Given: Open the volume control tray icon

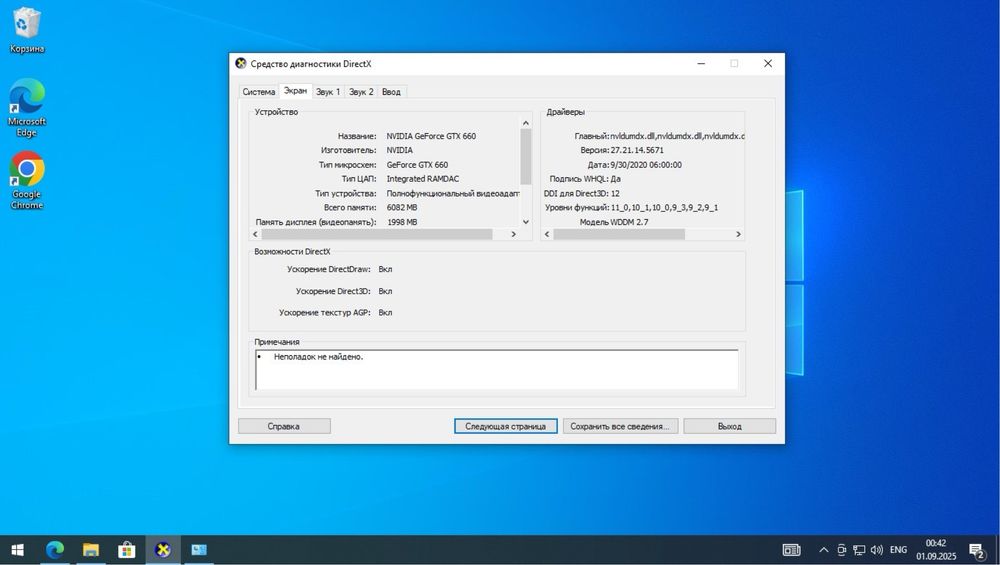Looking at the screenshot, I should [x=877, y=550].
